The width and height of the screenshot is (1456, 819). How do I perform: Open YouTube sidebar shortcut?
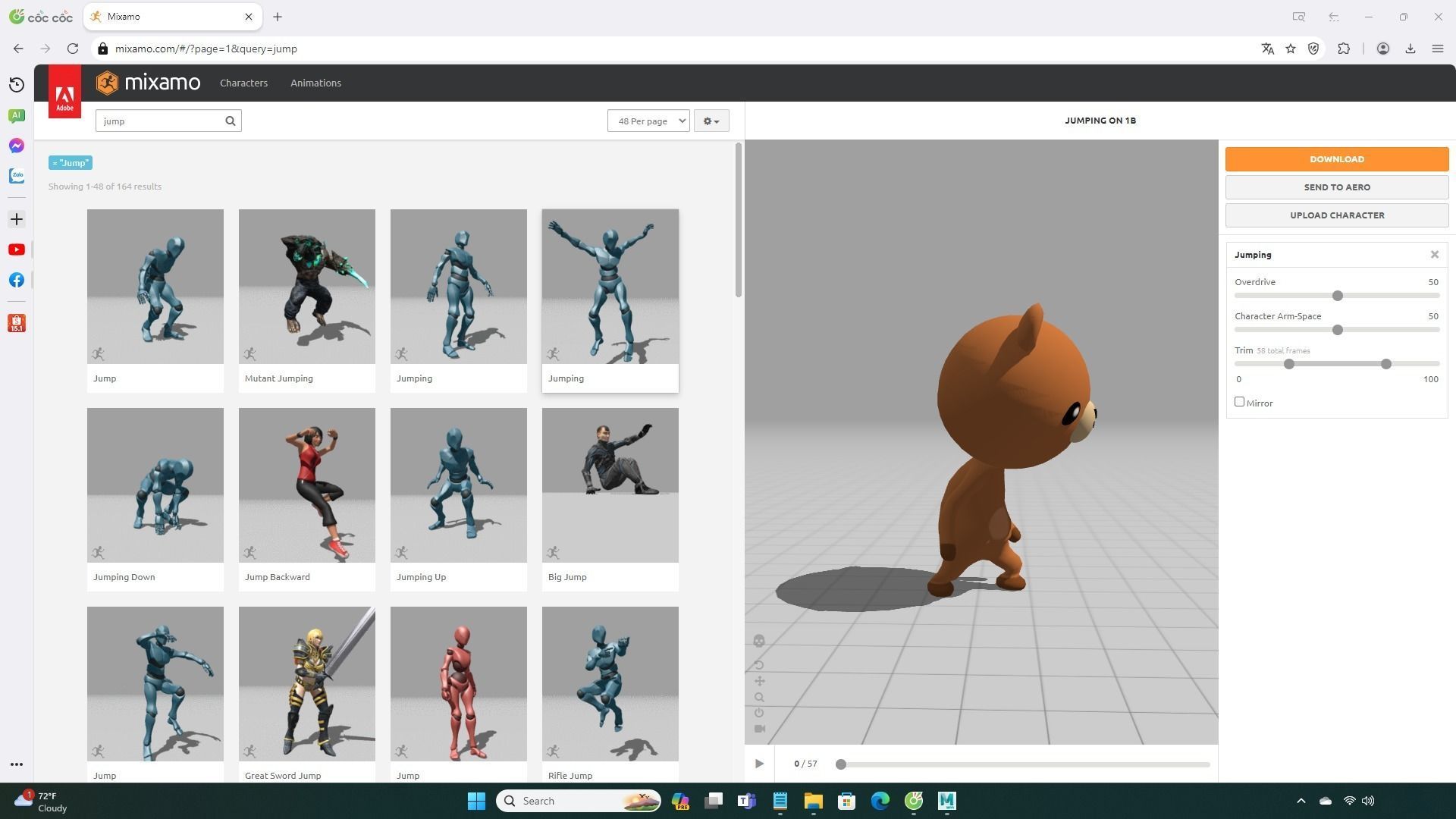coord(17,249)
